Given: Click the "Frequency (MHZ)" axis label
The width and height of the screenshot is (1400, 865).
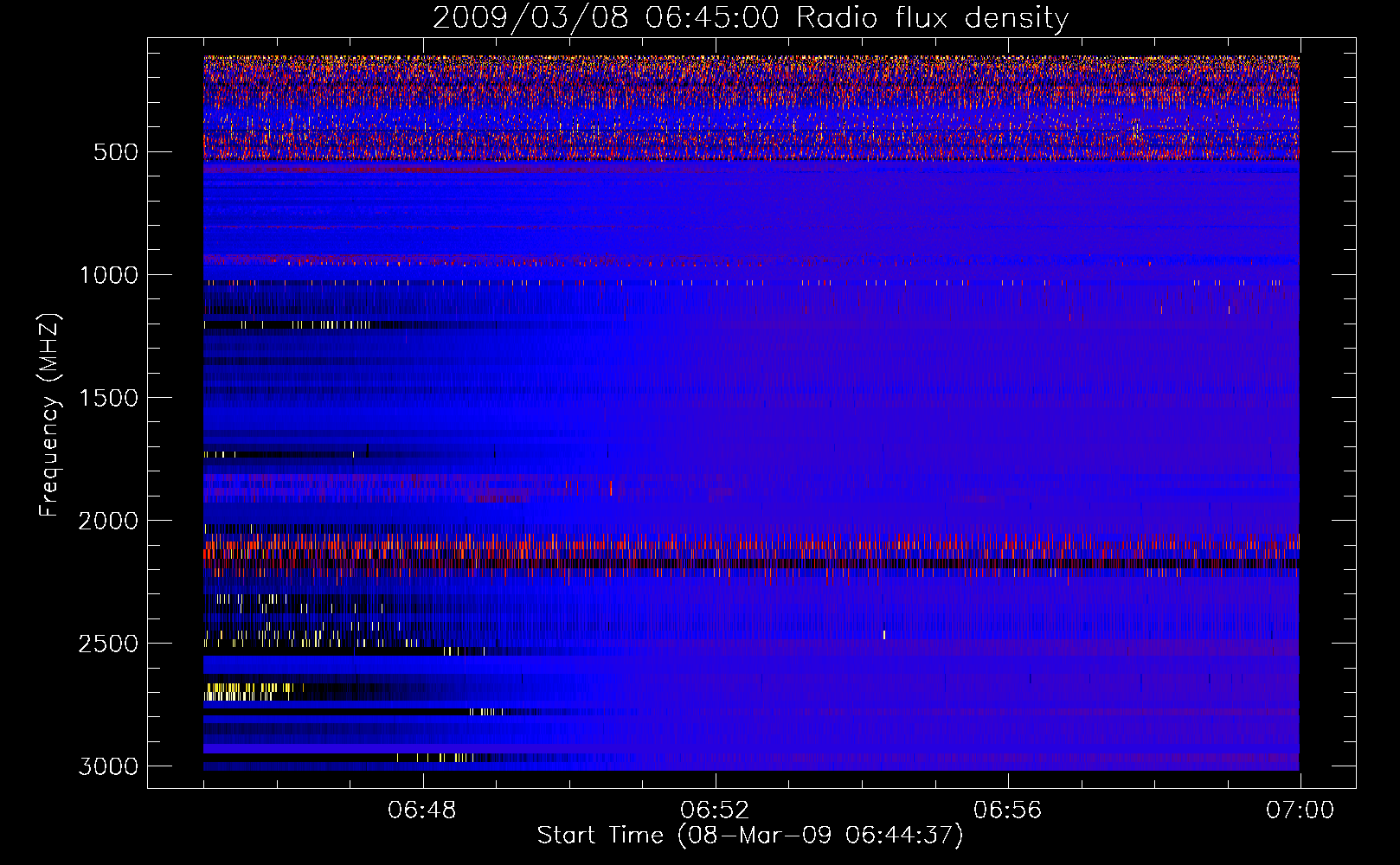Looking at the screenshot, I should 49,415.
